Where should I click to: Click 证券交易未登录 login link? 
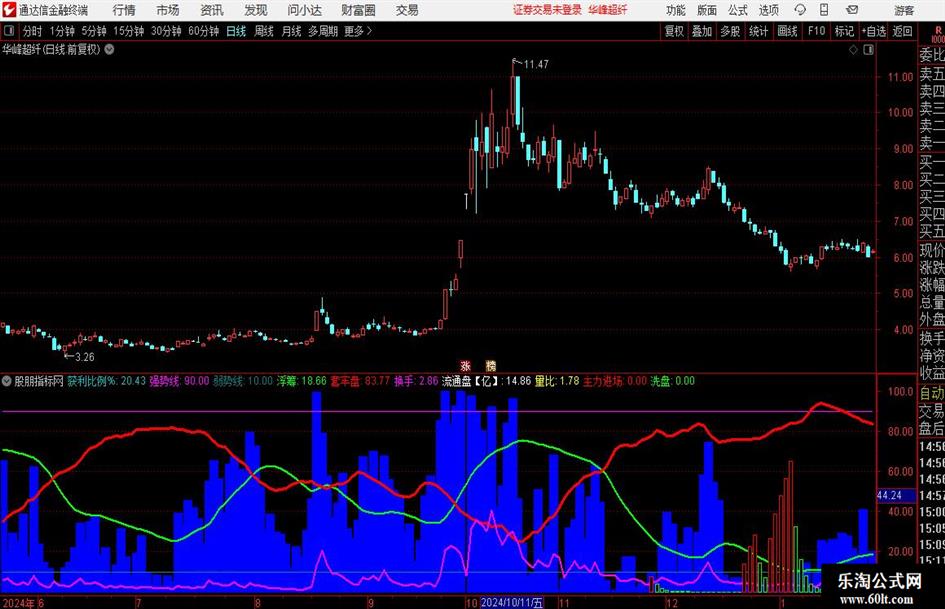click(x=547, y=10)
